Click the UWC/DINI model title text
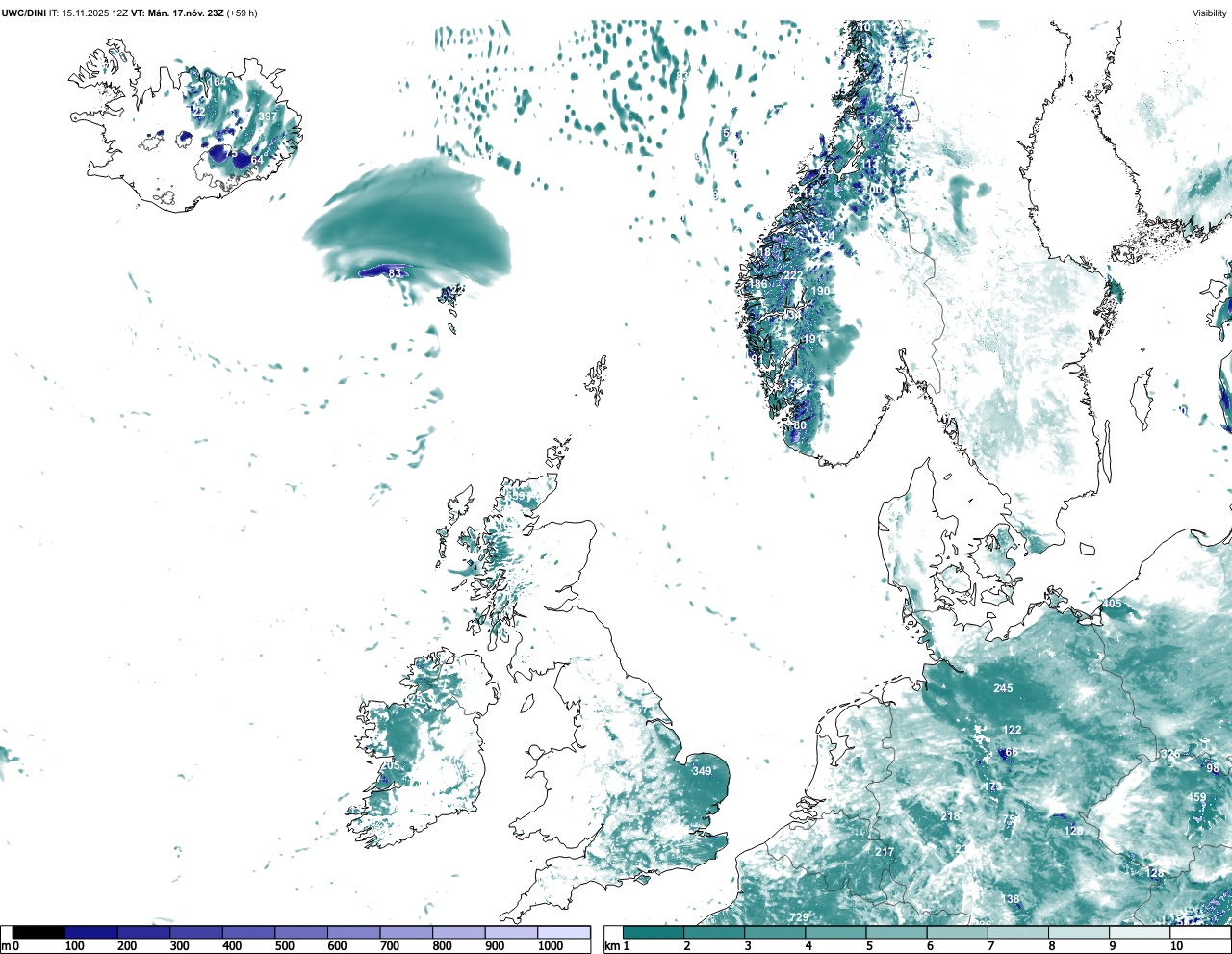Screen dimensions: 1232x954 click(x=23, y=13)
